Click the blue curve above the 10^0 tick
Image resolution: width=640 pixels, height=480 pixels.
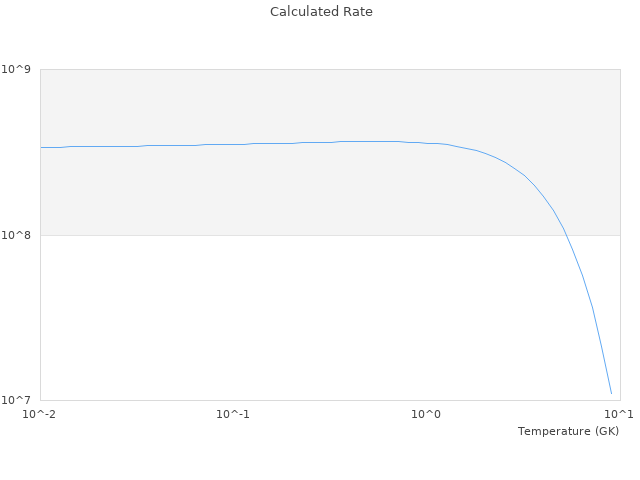[x=426, y=143]
